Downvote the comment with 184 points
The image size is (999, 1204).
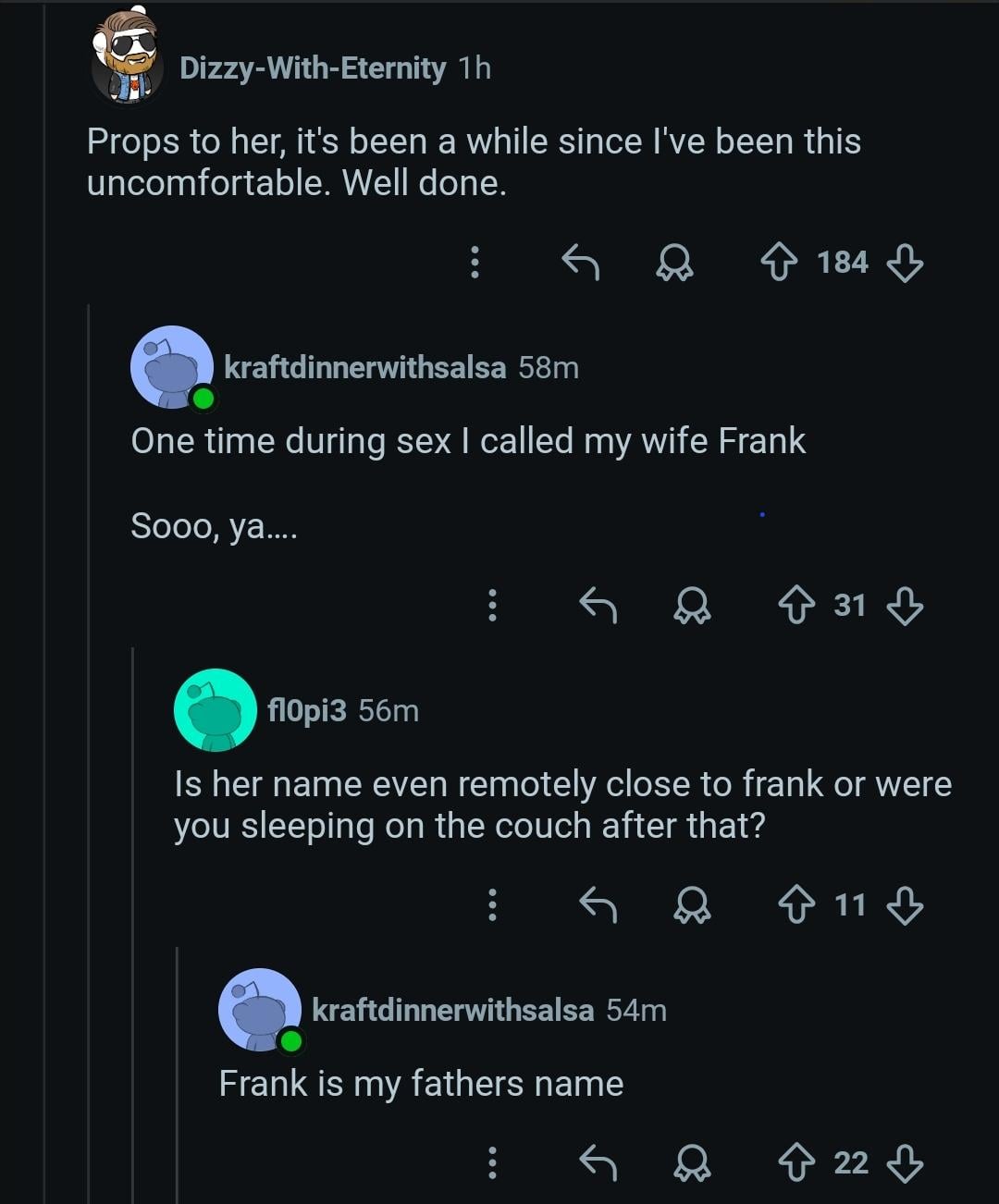[904, 263]
